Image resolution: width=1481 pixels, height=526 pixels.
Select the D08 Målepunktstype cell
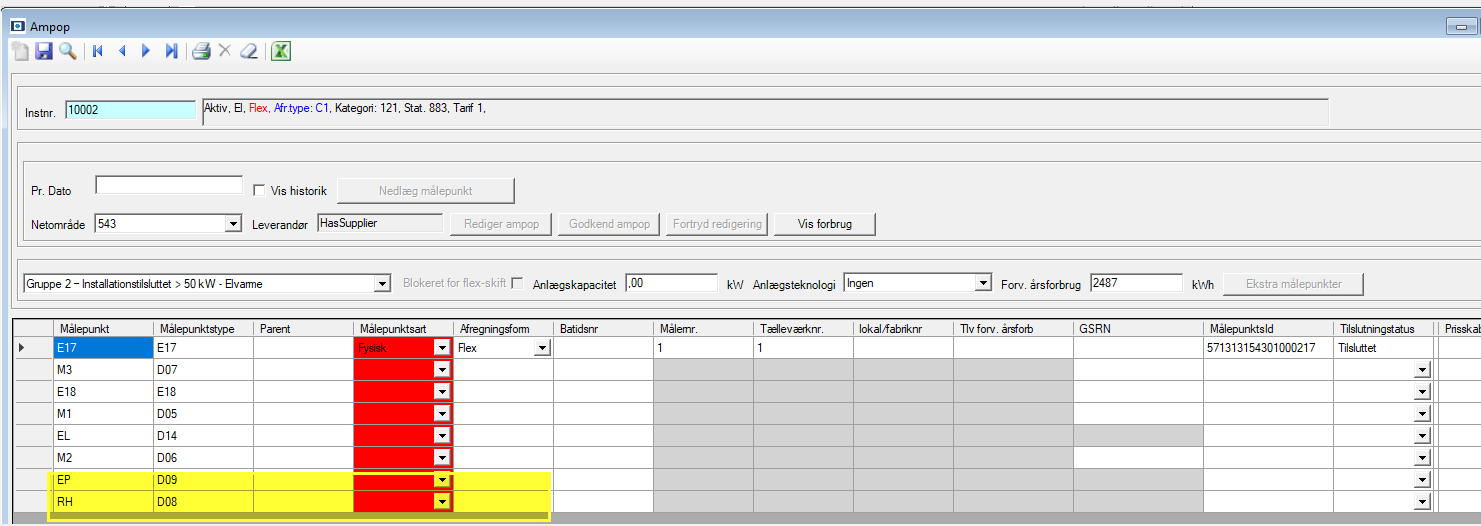[203, 502]
